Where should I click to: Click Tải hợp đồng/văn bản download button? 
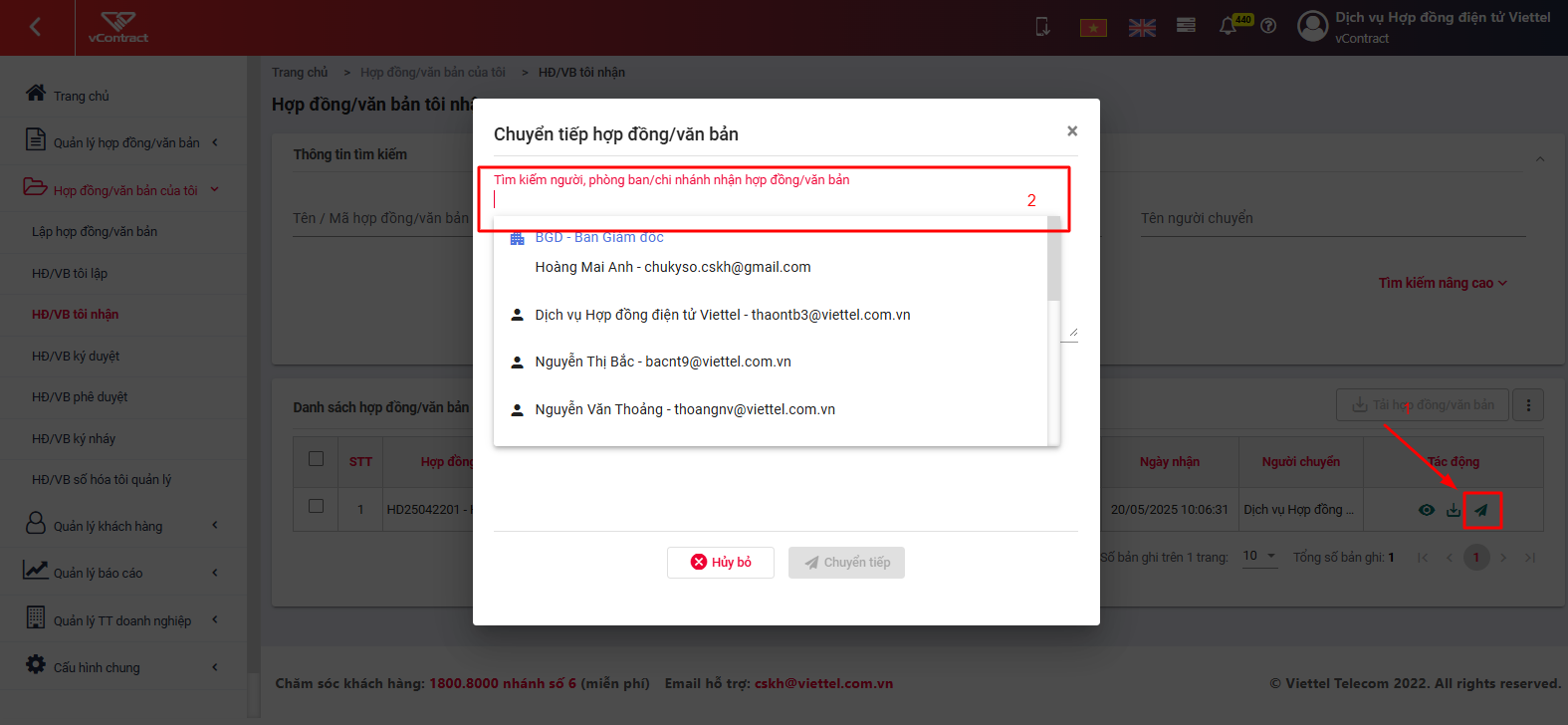(x=1423, y=405)
